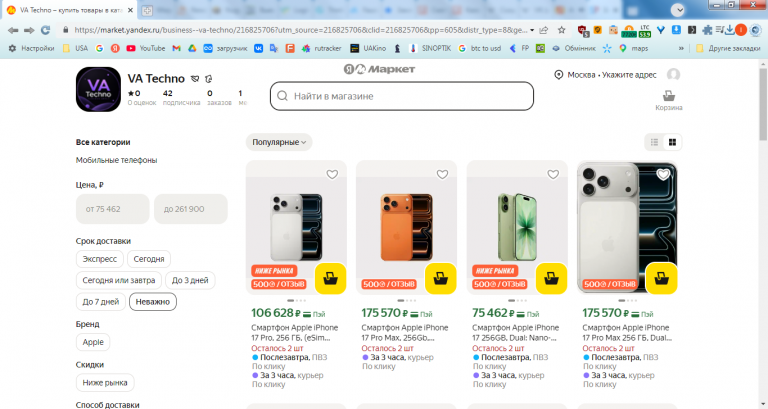Choose the До 3 дней delivery option
This screenshot has height=409, width=768.
(x=190, y=280)
